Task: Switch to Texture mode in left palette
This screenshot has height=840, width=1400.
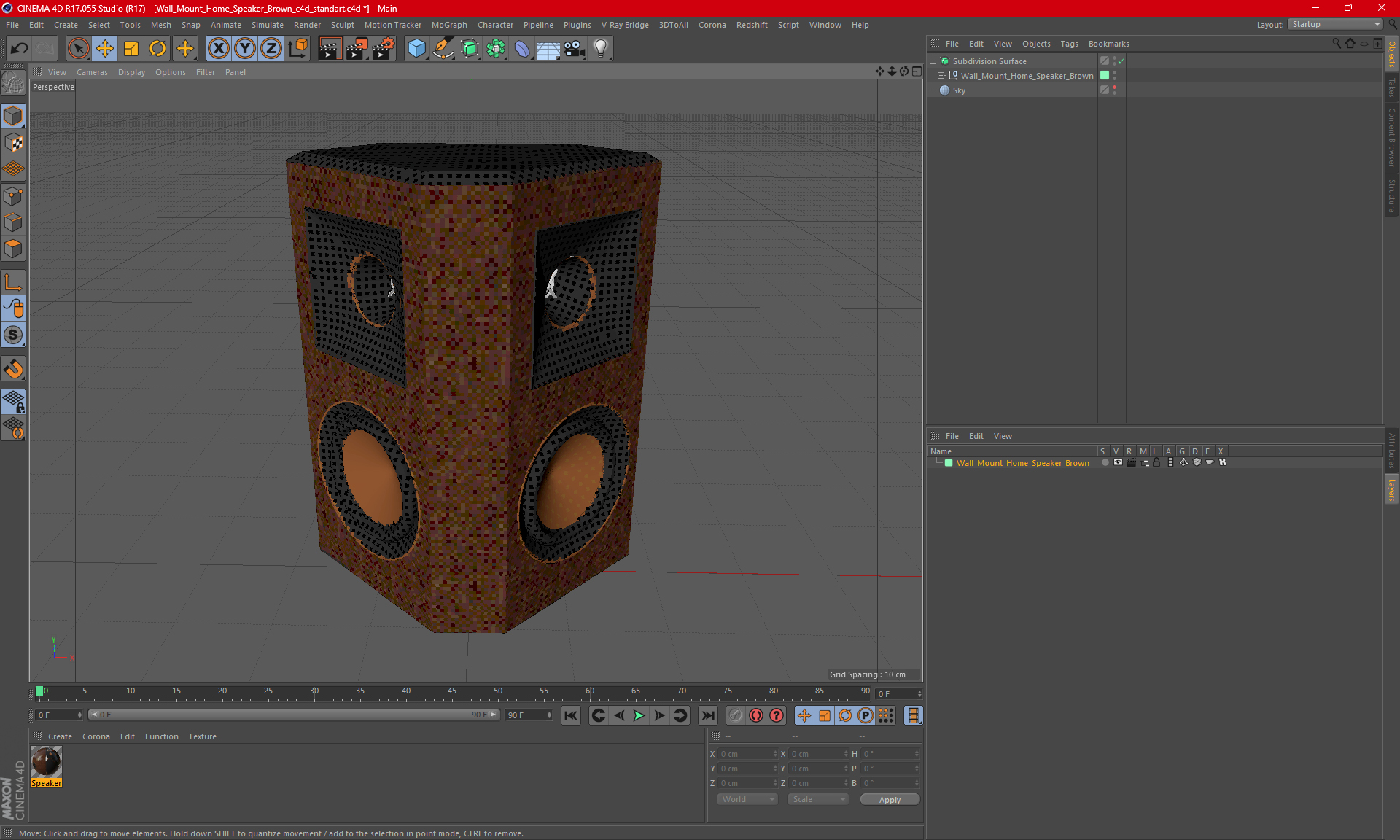Action: coord(13,143)
